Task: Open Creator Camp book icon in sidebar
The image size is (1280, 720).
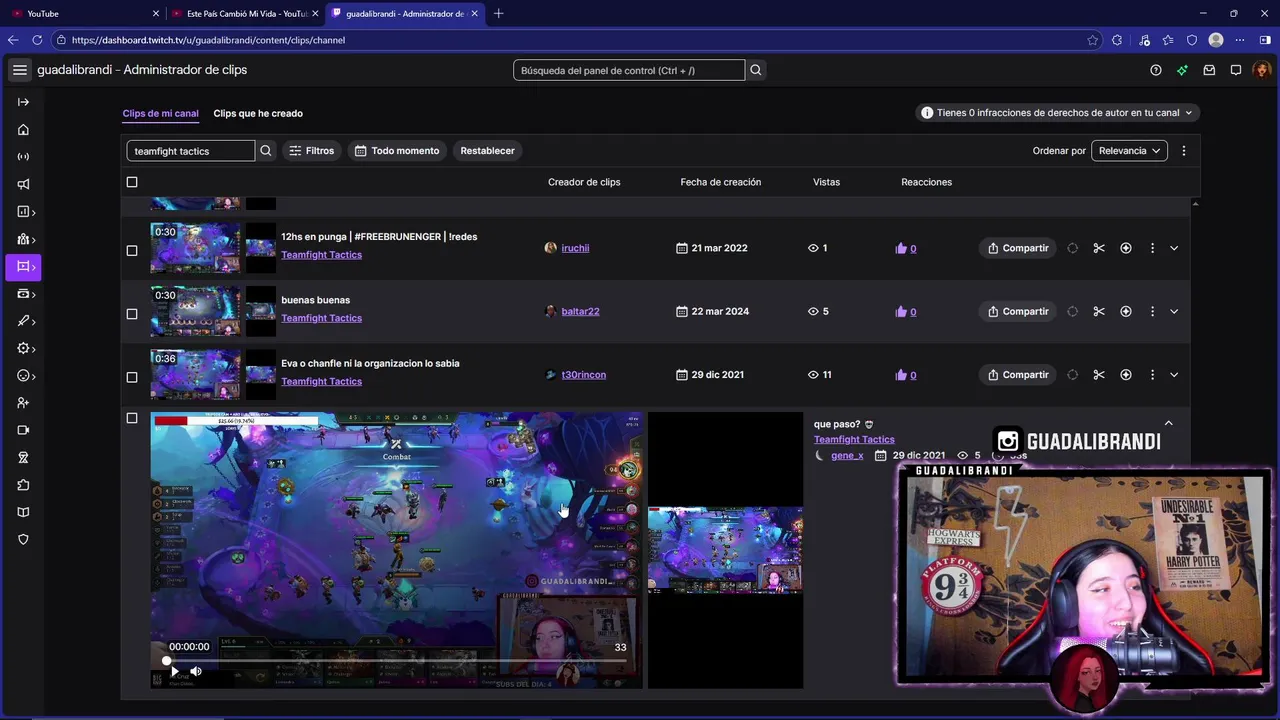Action: coord(23,512)
